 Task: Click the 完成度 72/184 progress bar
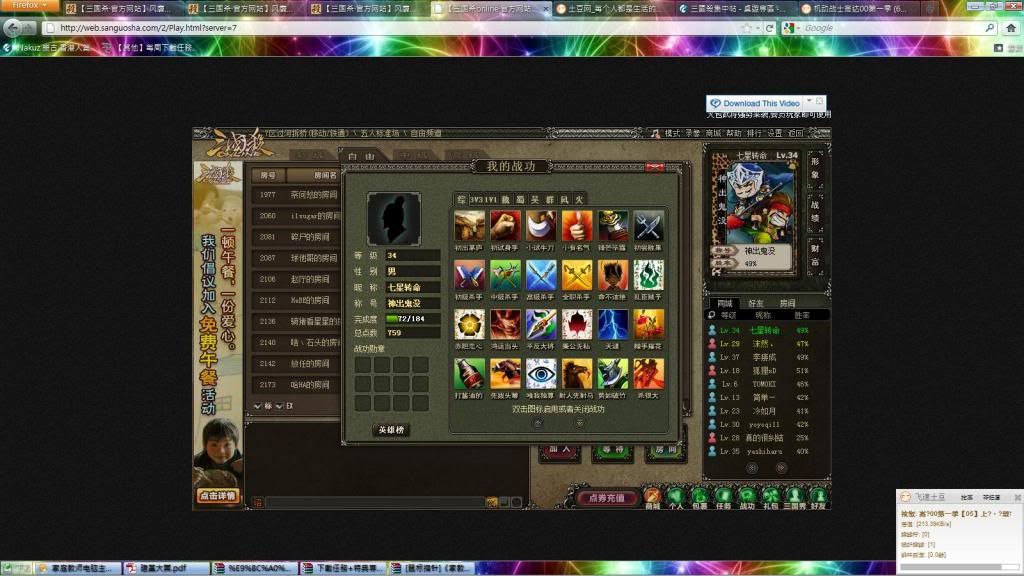pyautogui.click(x=412, y=319)
